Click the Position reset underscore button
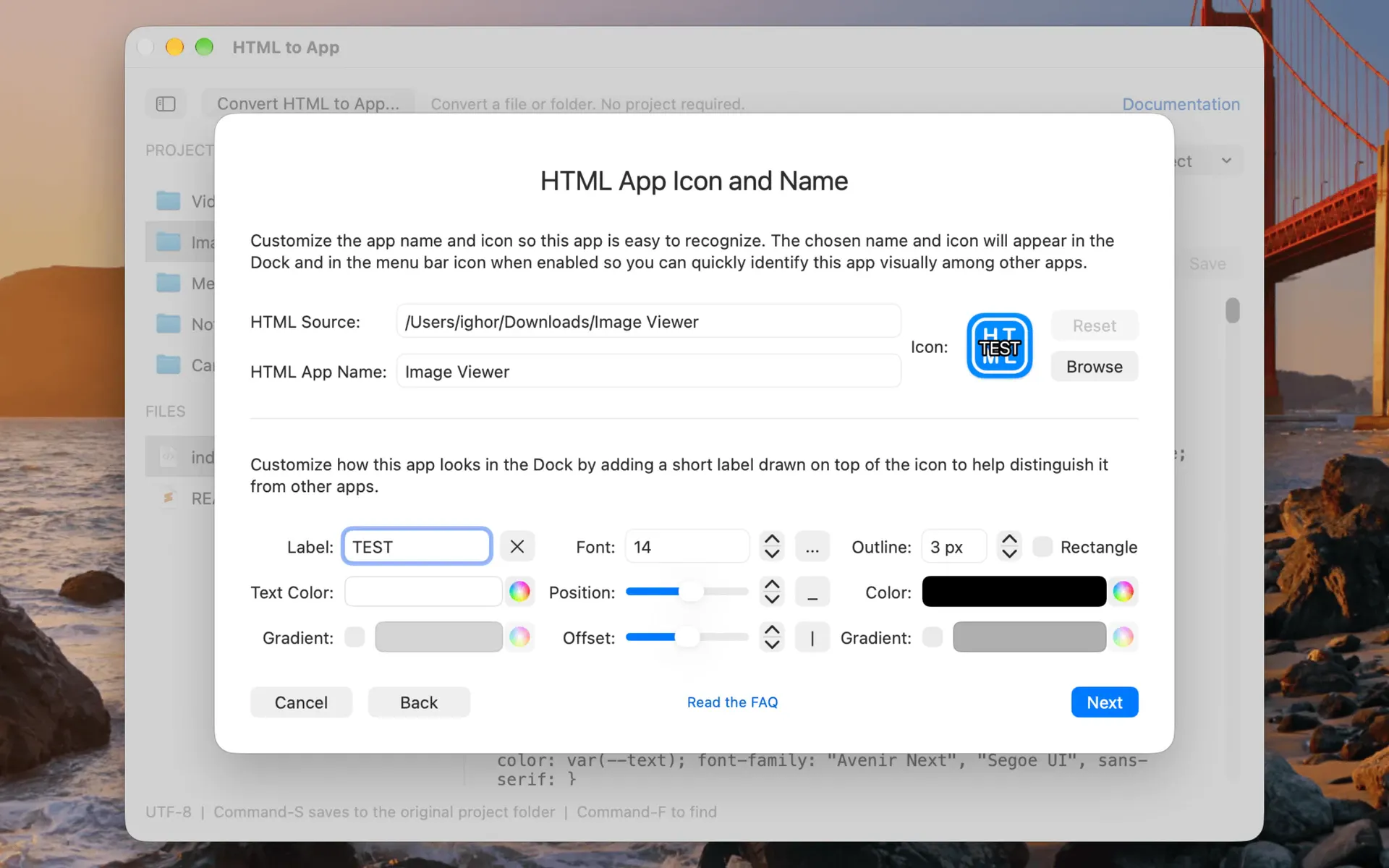 click(x=812, y=592)
